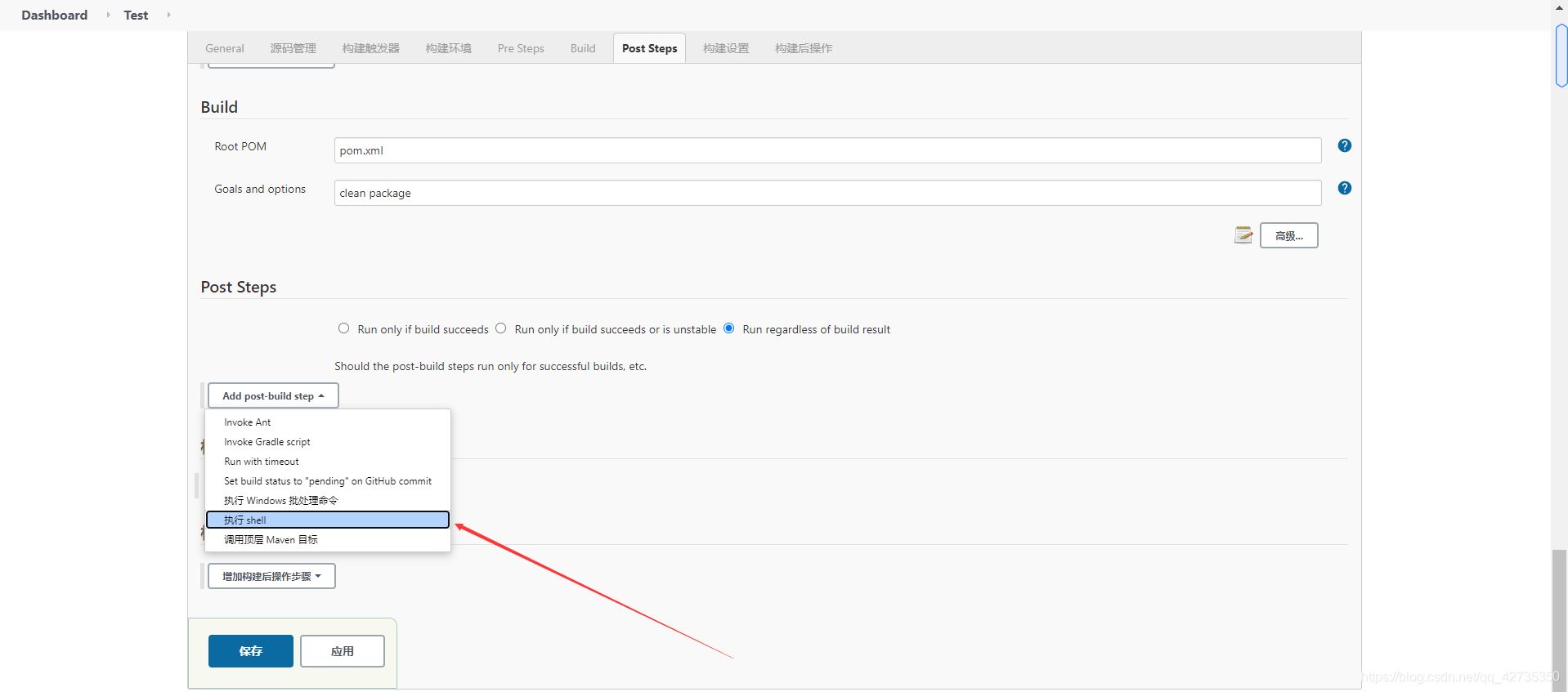Choose 执行 Windows 批处理命令 option
Screen dimensions: 1568x692
328,501
